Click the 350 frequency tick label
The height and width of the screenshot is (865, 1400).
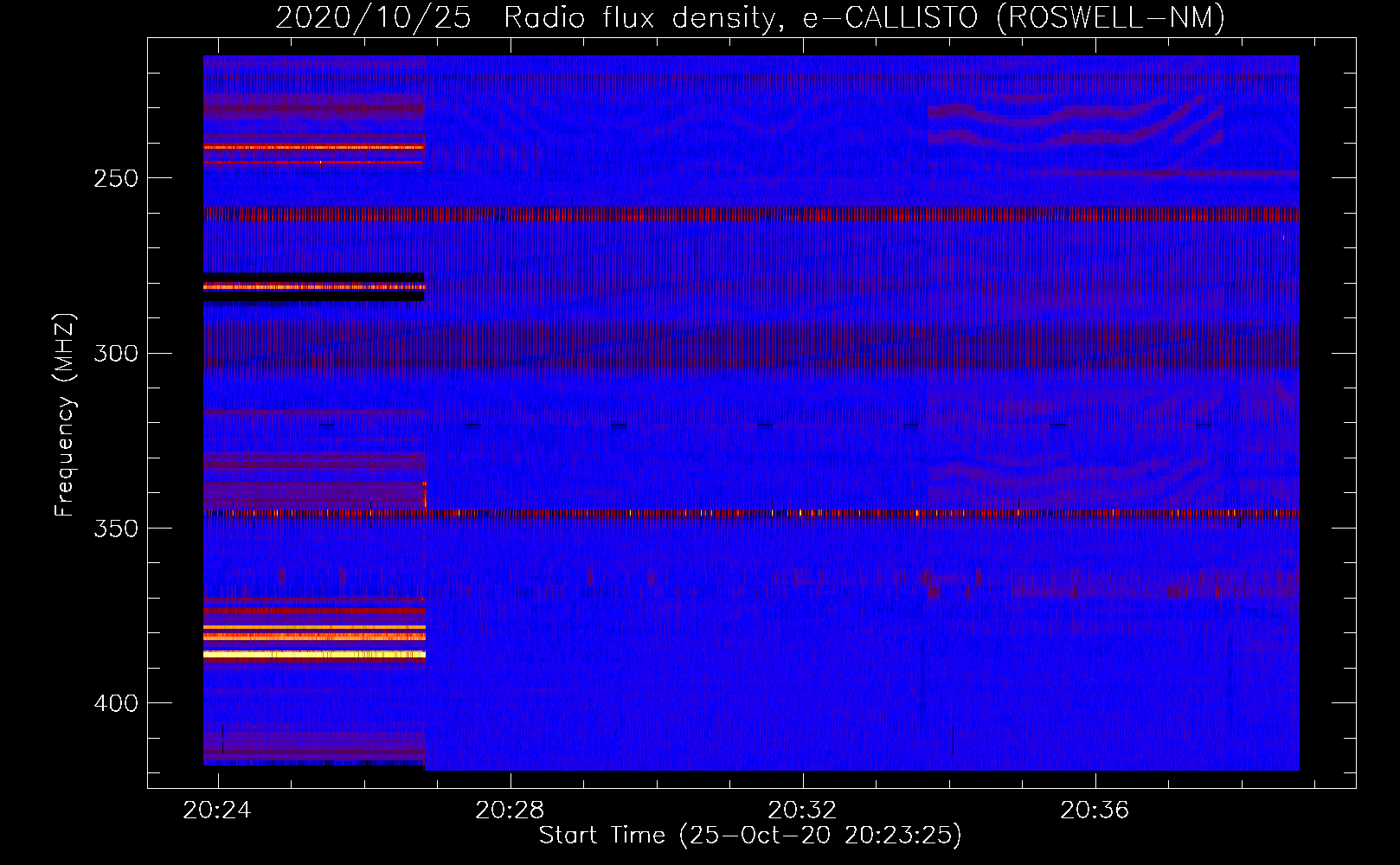tap(116, 529)
